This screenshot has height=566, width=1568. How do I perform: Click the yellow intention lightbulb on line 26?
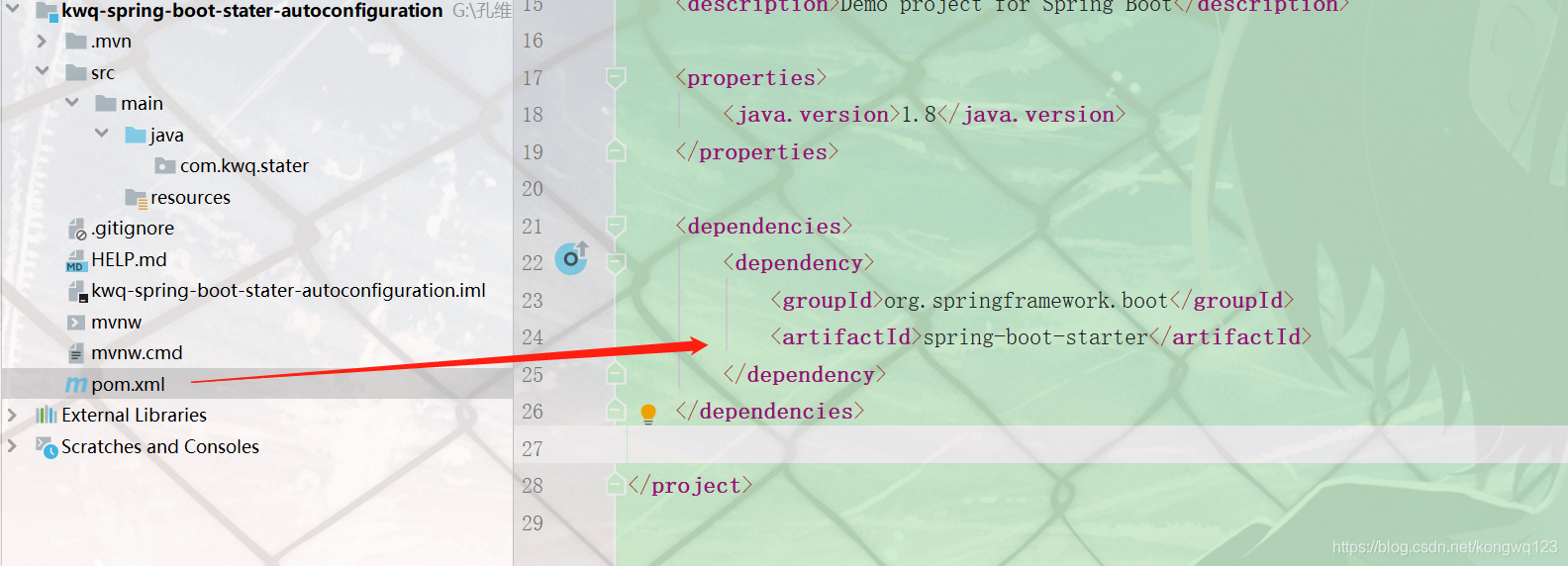pos(648,414)
